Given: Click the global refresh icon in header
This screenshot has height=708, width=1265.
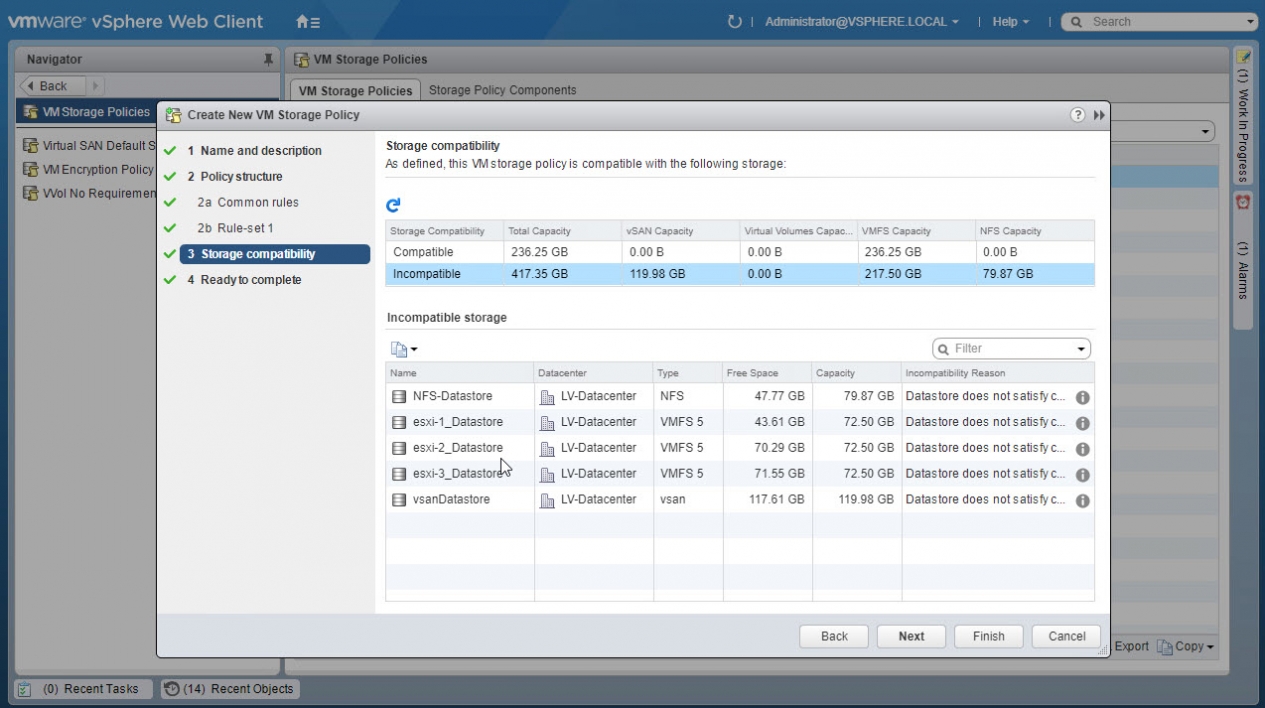Looking at the screenshot, I should [x=735, y=22].
